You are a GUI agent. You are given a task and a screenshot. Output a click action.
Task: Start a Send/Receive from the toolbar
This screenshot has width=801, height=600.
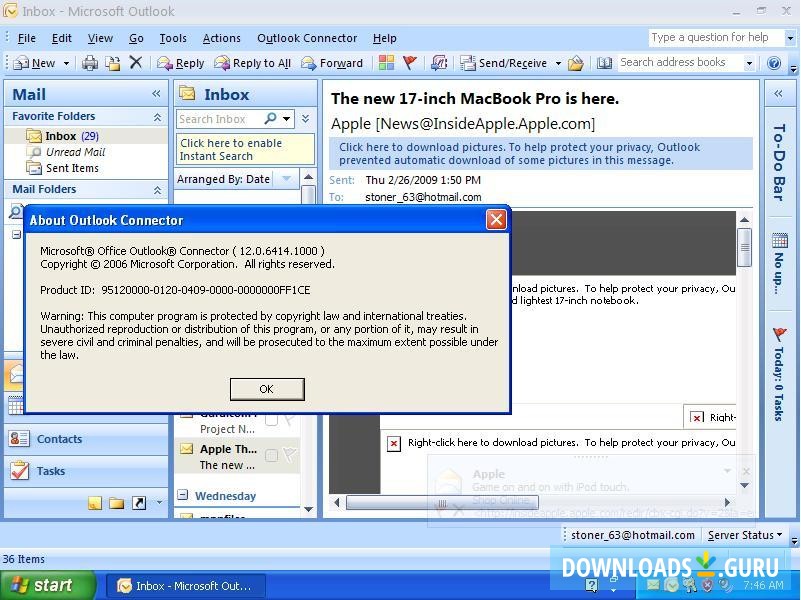505,62
